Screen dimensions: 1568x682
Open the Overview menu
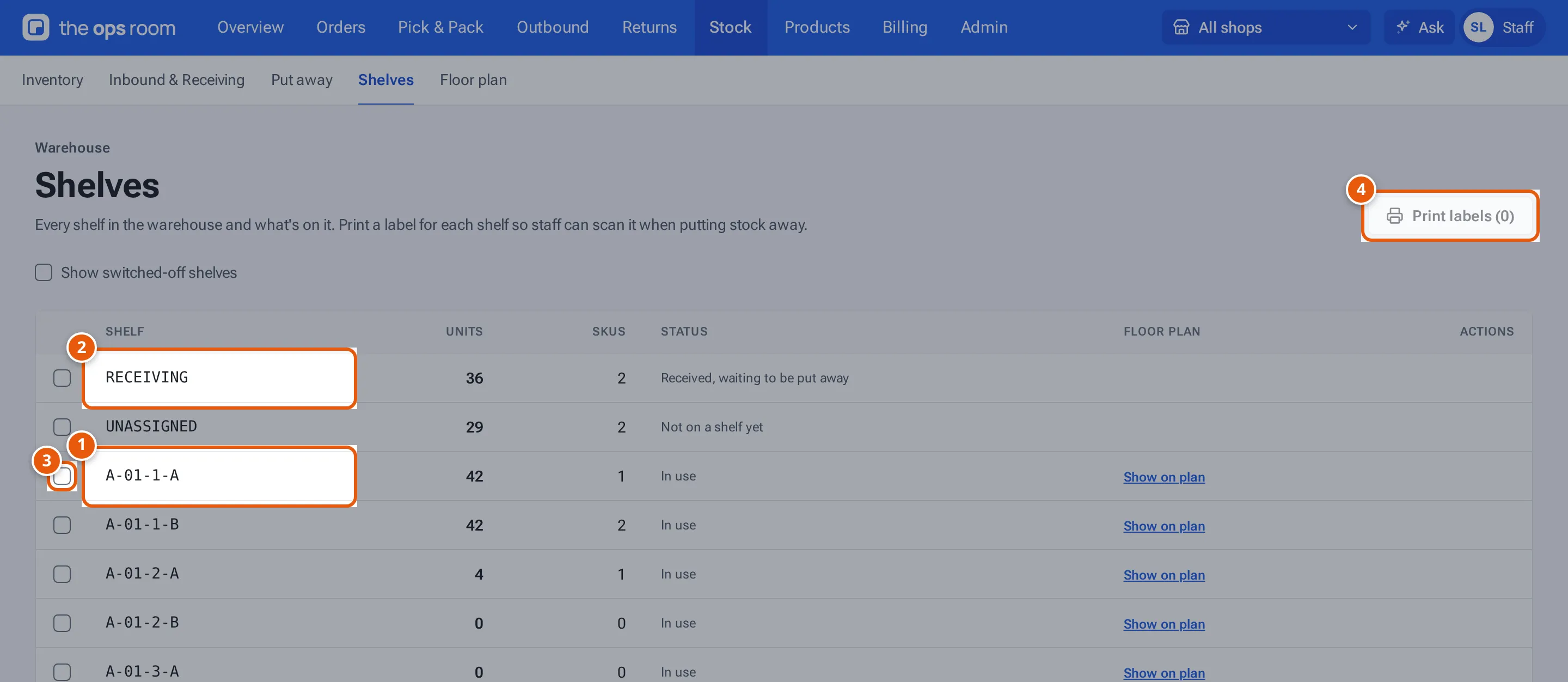(250, 27)
